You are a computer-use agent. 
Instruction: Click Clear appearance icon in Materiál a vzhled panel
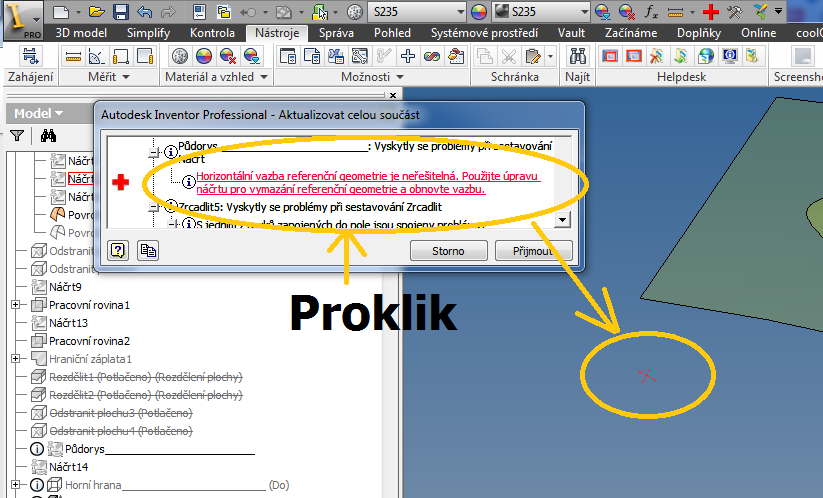pos(228,56)
